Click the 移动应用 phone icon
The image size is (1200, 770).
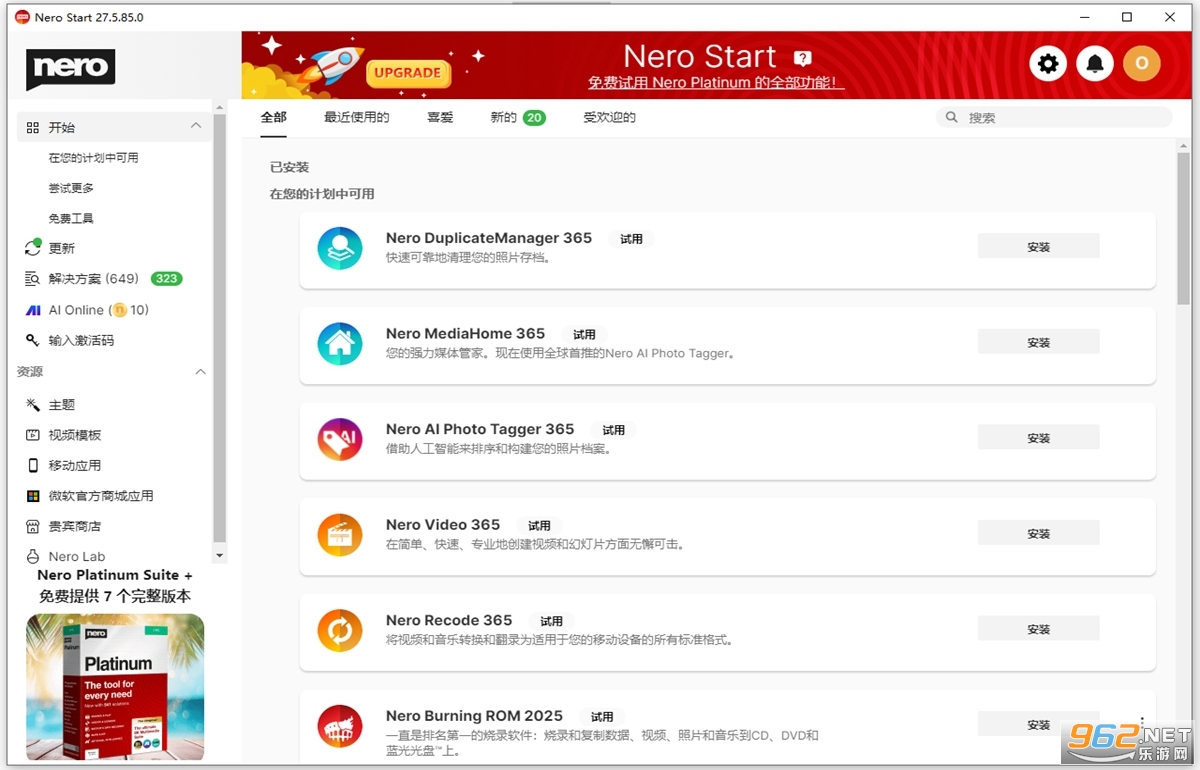click(33, 465)
